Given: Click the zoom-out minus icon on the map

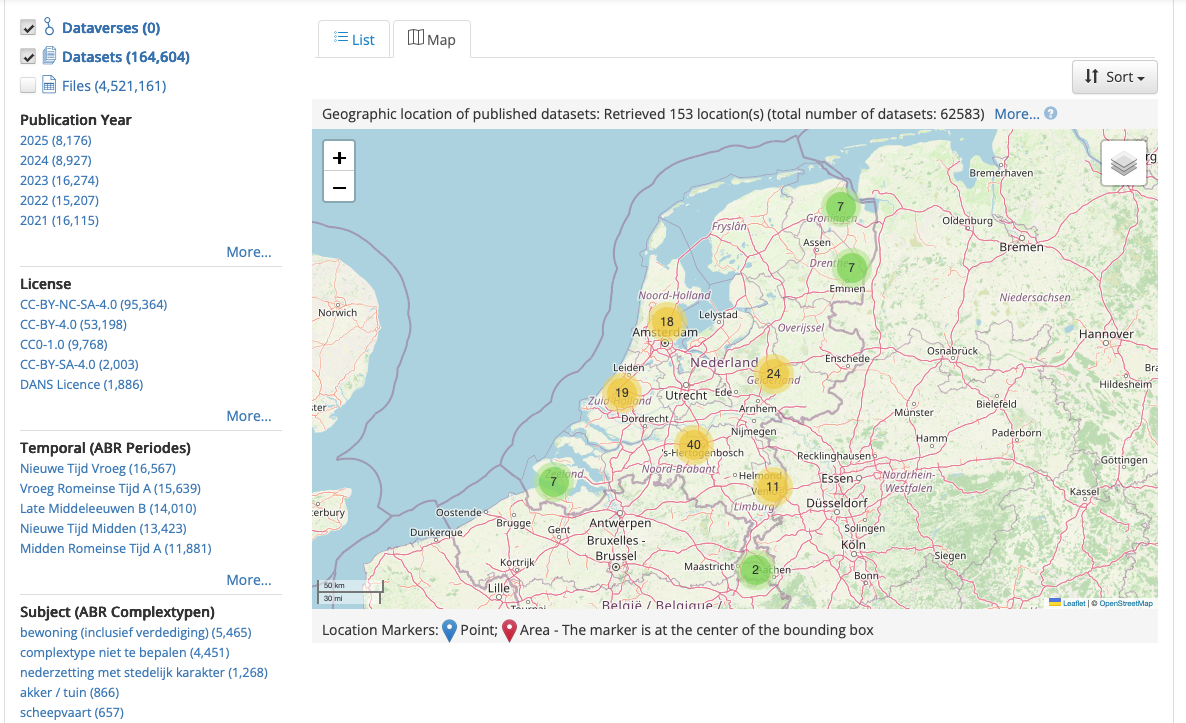Looking at the screenshot, I should point(339,187).
